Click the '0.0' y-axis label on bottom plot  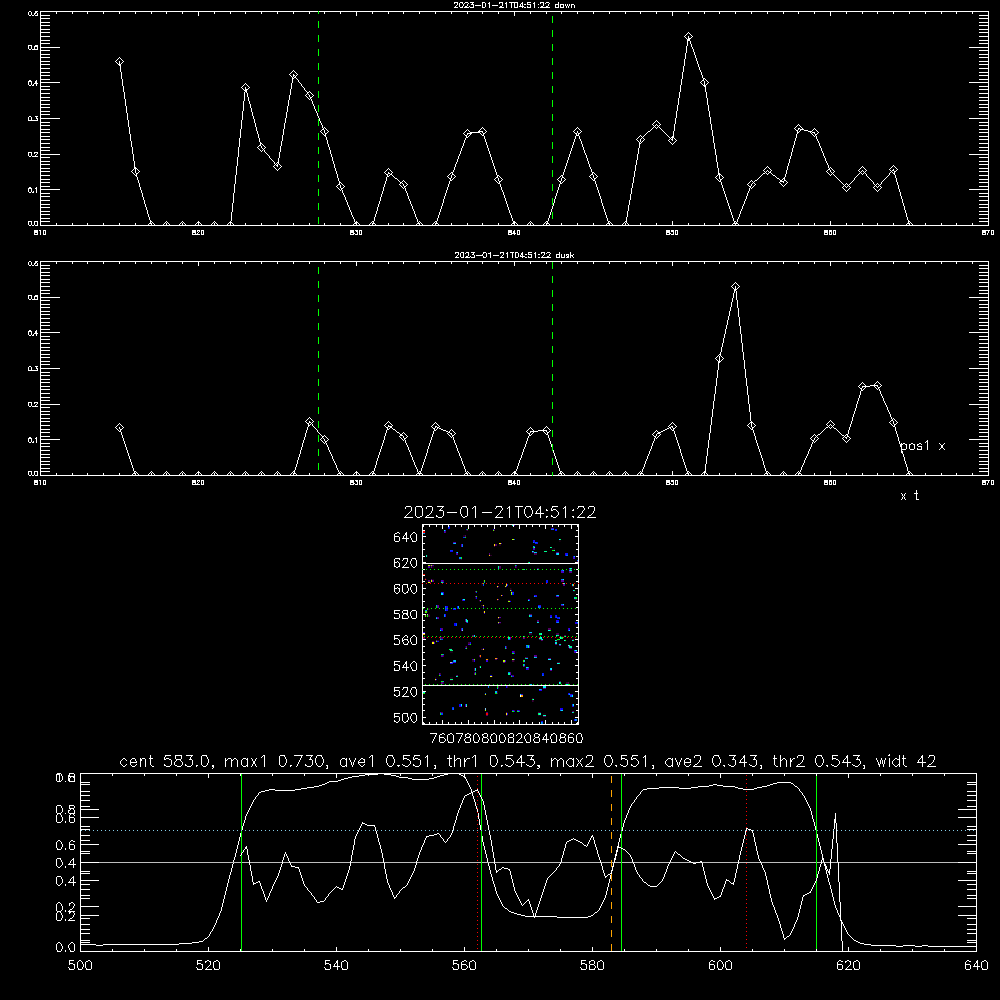pyautogui.click(x=65, y=948)
